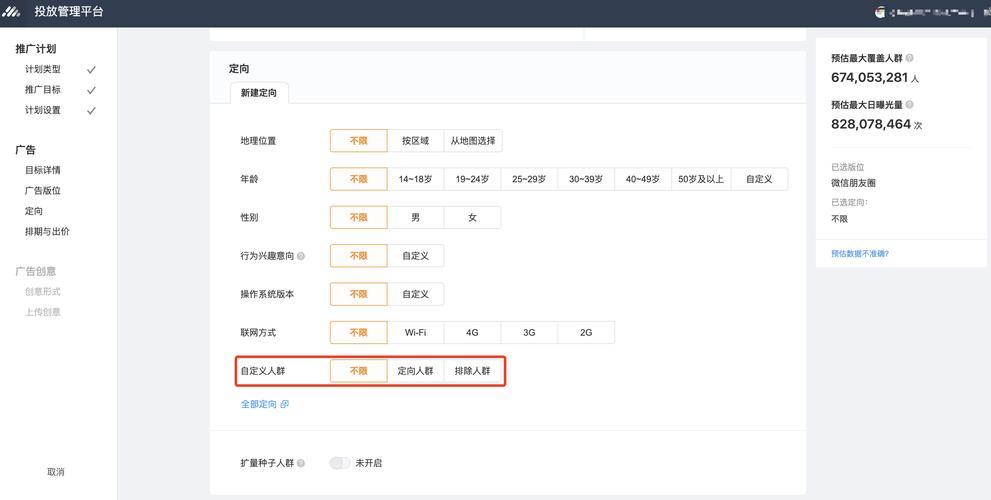Viewport: 991px width, 500px height.
Task: Select 不限 for 操作系统版本
Action: point(358,294)
